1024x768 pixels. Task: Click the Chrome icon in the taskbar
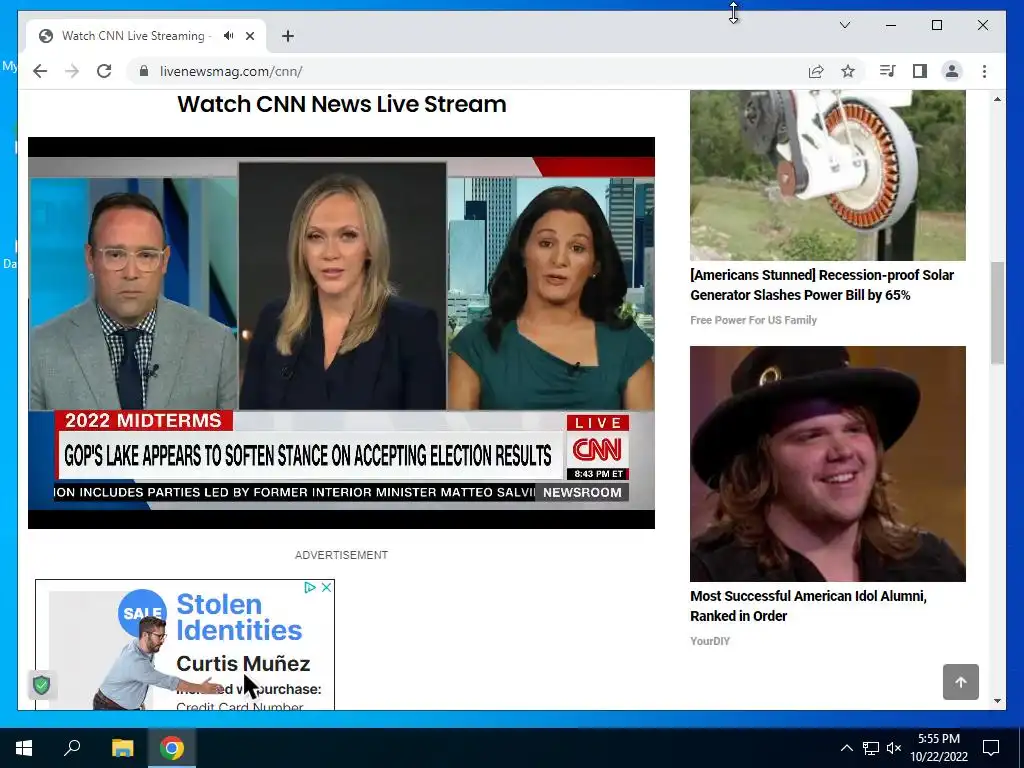pyautogui.click(x=172, y=748)
